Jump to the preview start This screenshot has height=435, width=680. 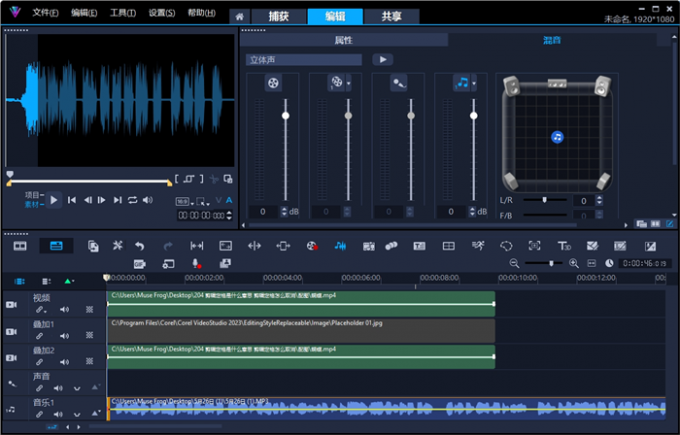pos(72,200)
